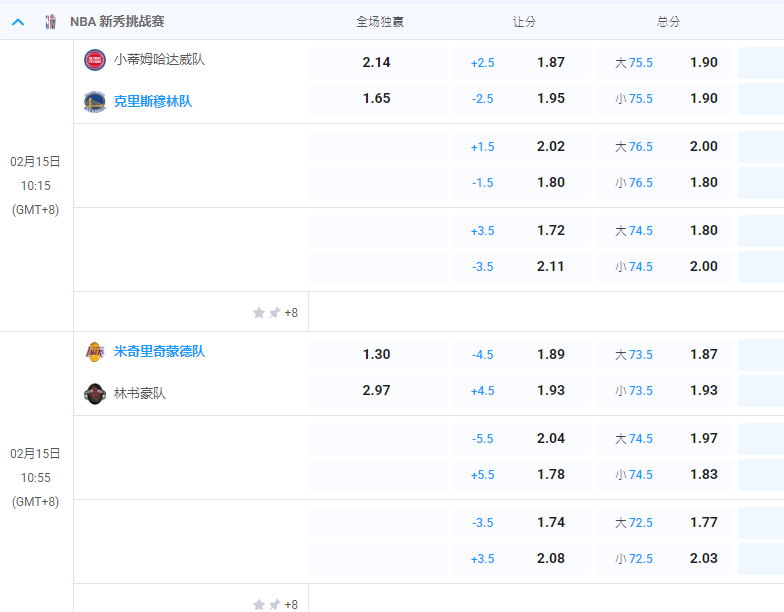Click the 小蒂姆哈达威队 team logo
Image resolution: width=784 pixels, height=612 pixels.
click(94, 60)
